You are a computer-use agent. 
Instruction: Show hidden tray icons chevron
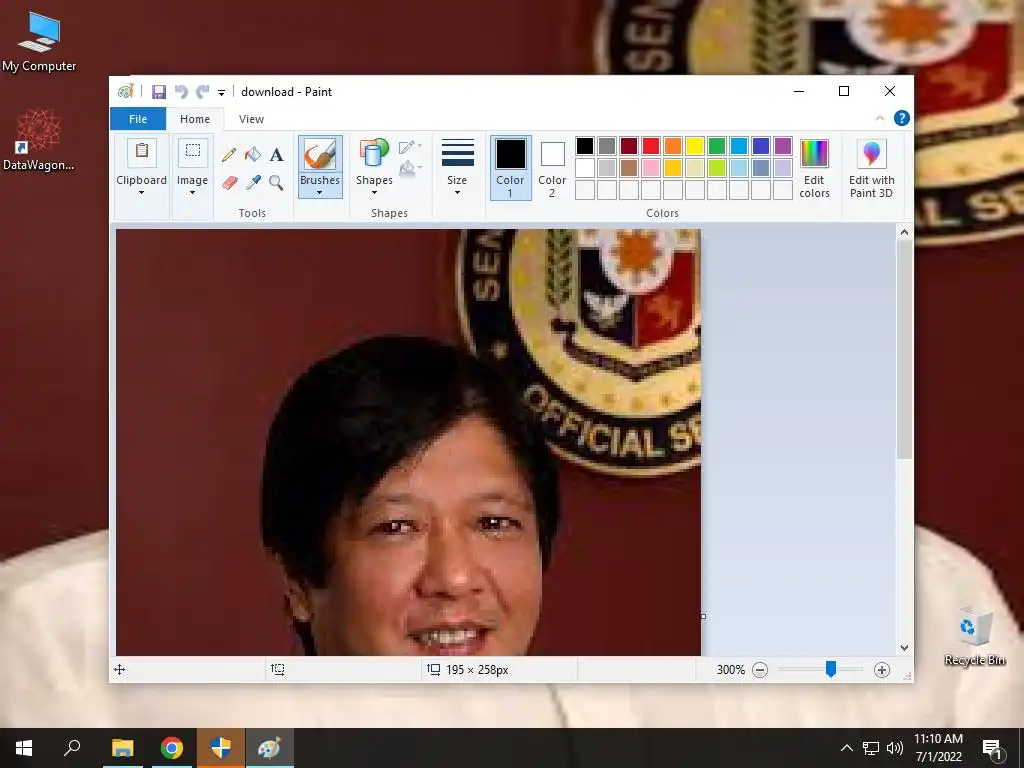[x=846, y=748]
